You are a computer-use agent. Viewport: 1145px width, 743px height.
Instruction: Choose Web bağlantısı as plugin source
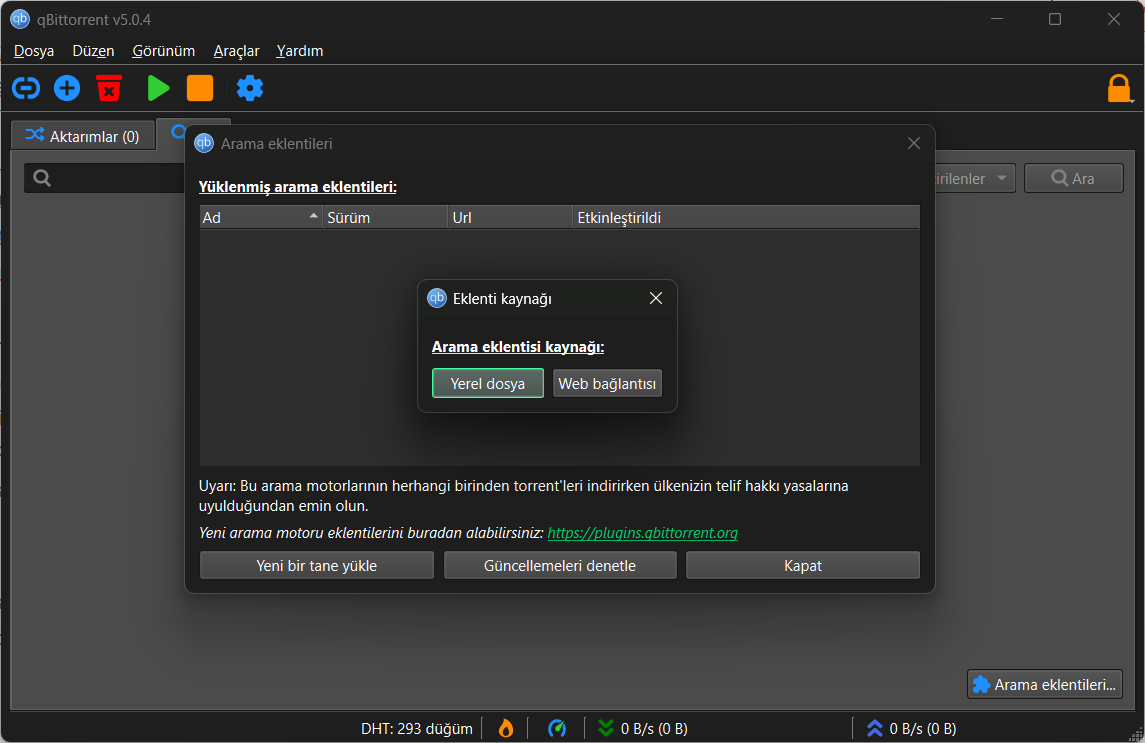(x=608, y=384)
